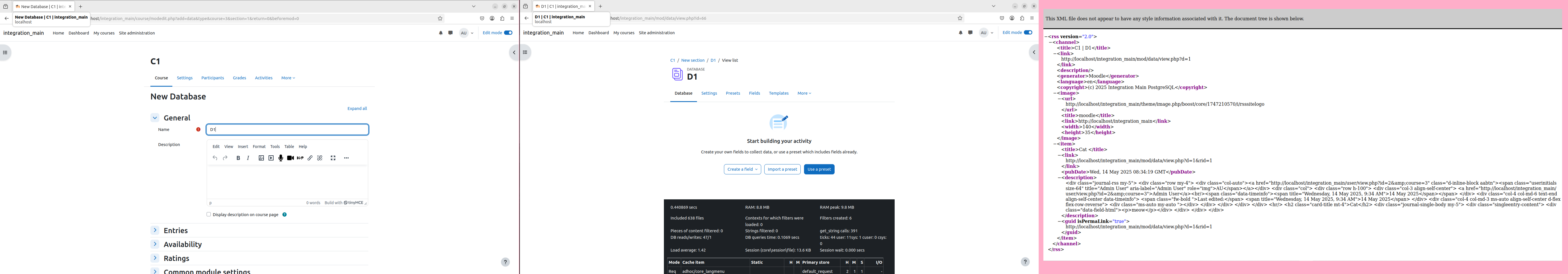This screenshot has height=274, width=1568.
Task: Click help button at bottom of New Database window
Action: (x=505, y=262)
